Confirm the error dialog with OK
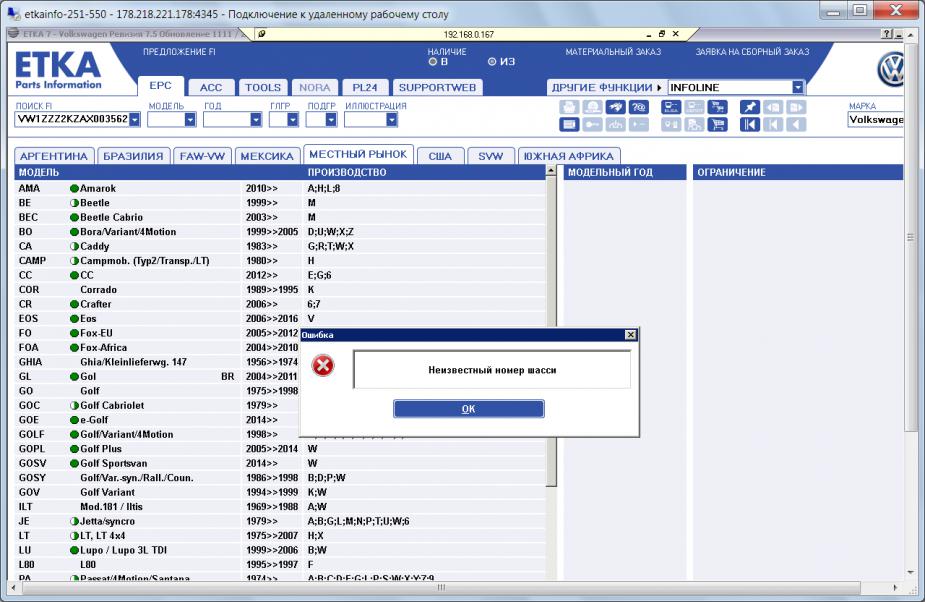Viewport: 925px width, 602px height. [468, 409]
